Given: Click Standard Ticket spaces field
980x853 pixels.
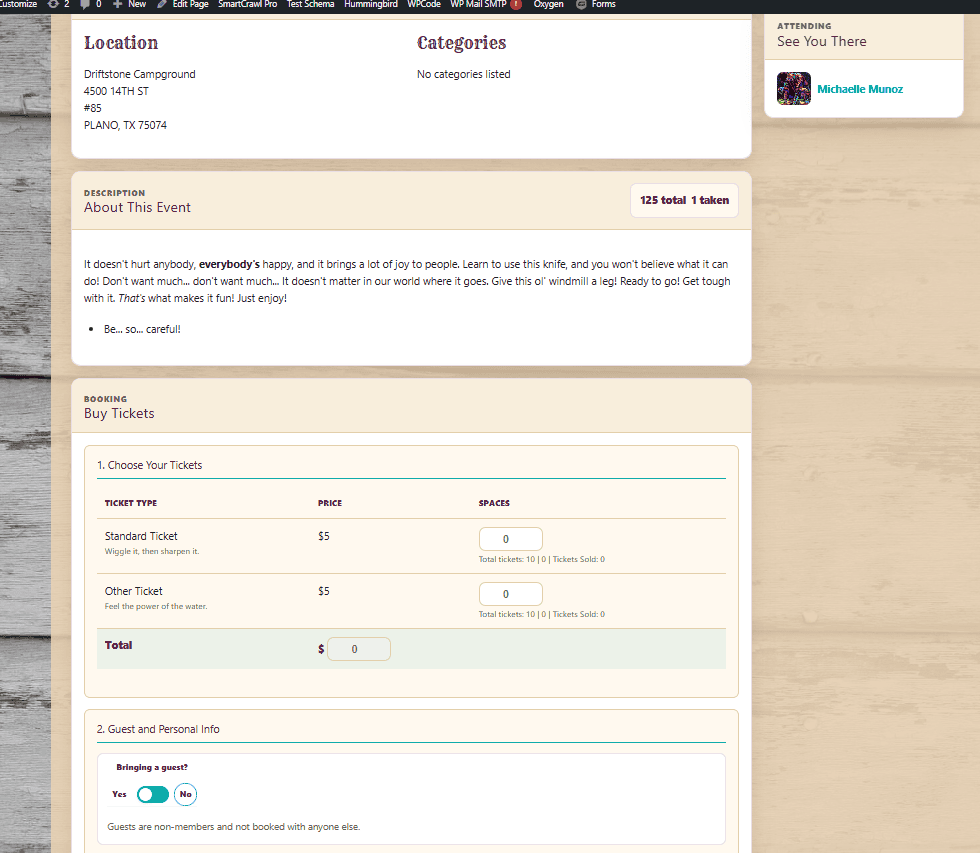Looking at the screenshot, I should (511, 539).
